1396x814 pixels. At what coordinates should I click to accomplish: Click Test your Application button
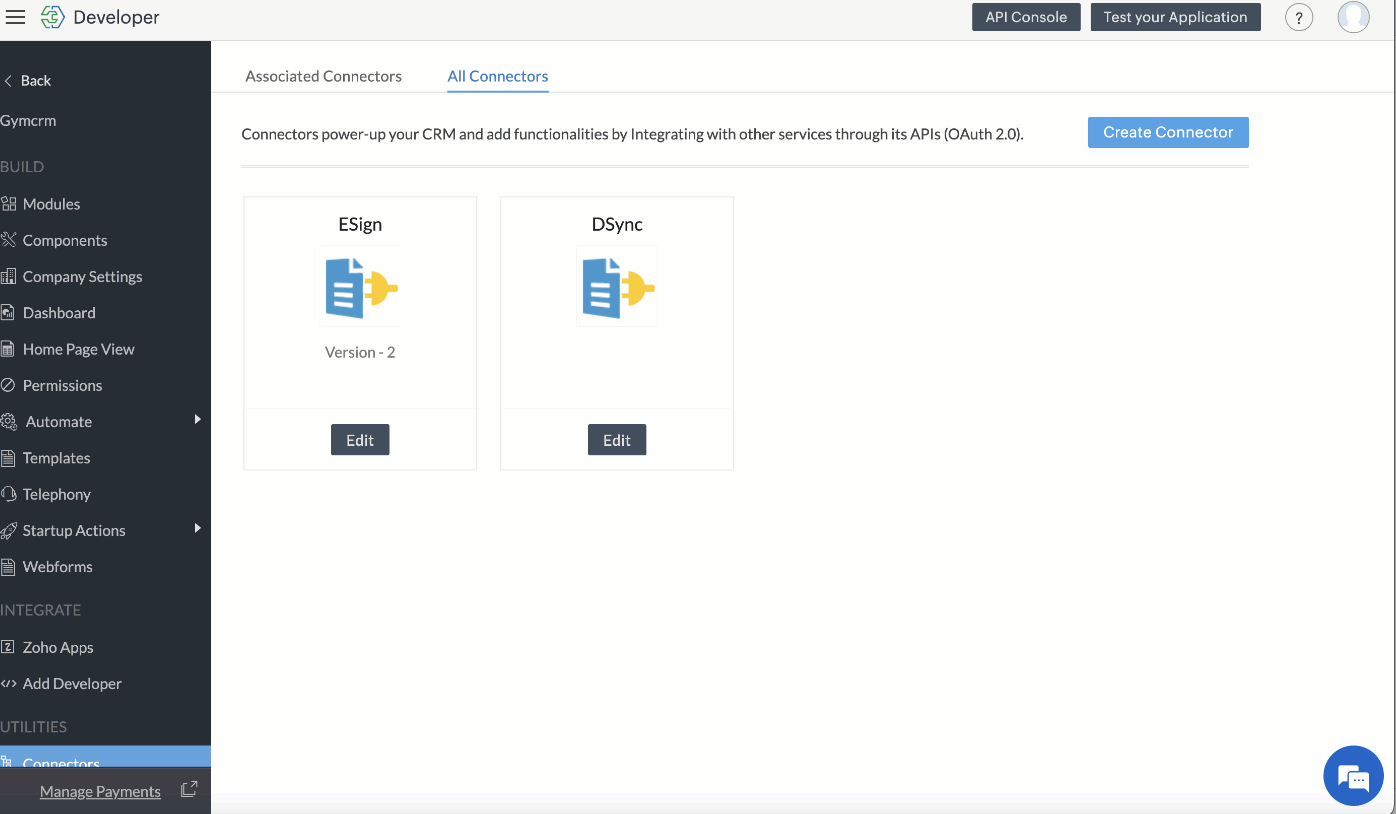click(1175, 17)
